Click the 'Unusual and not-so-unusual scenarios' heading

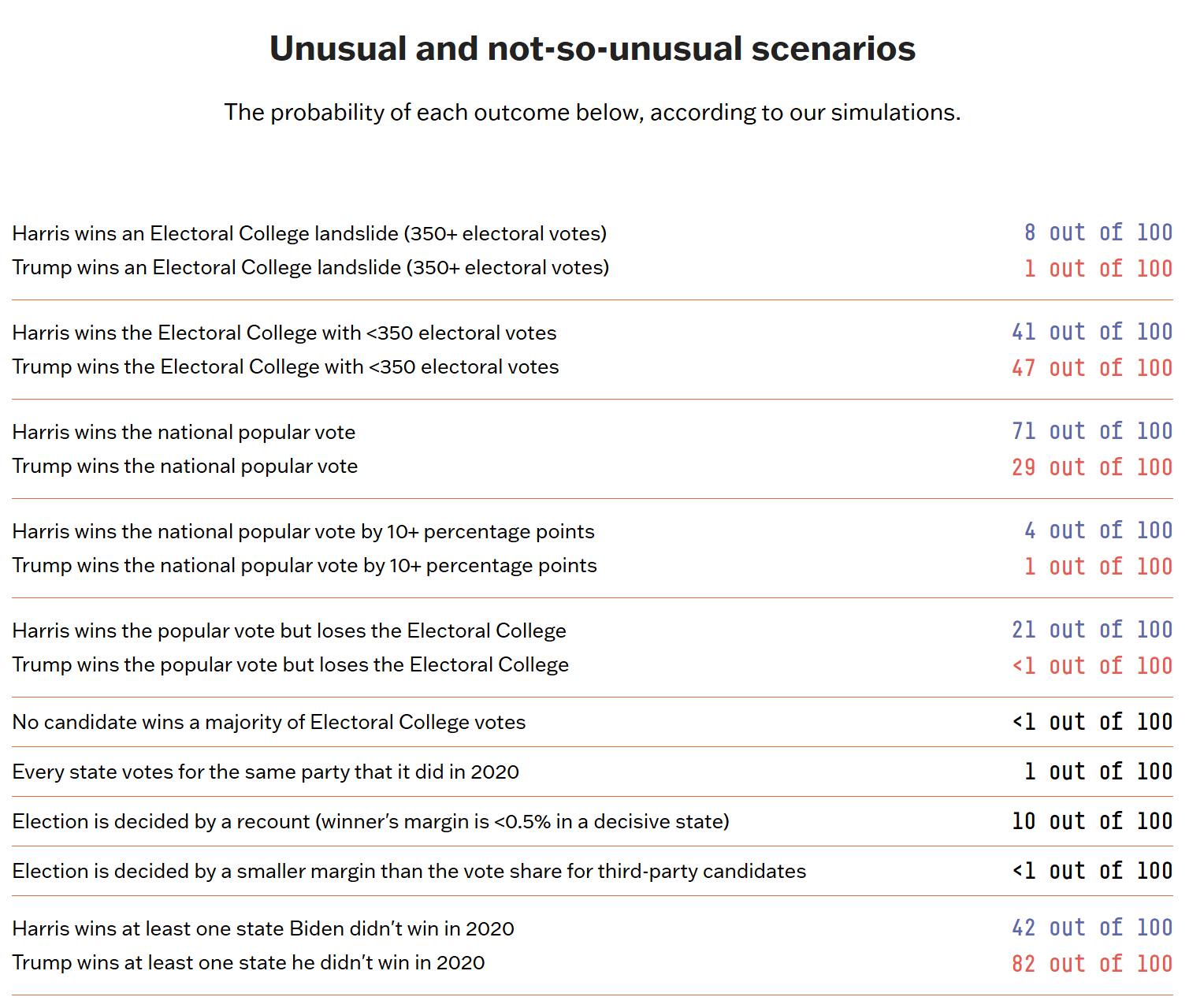point(593,49)
